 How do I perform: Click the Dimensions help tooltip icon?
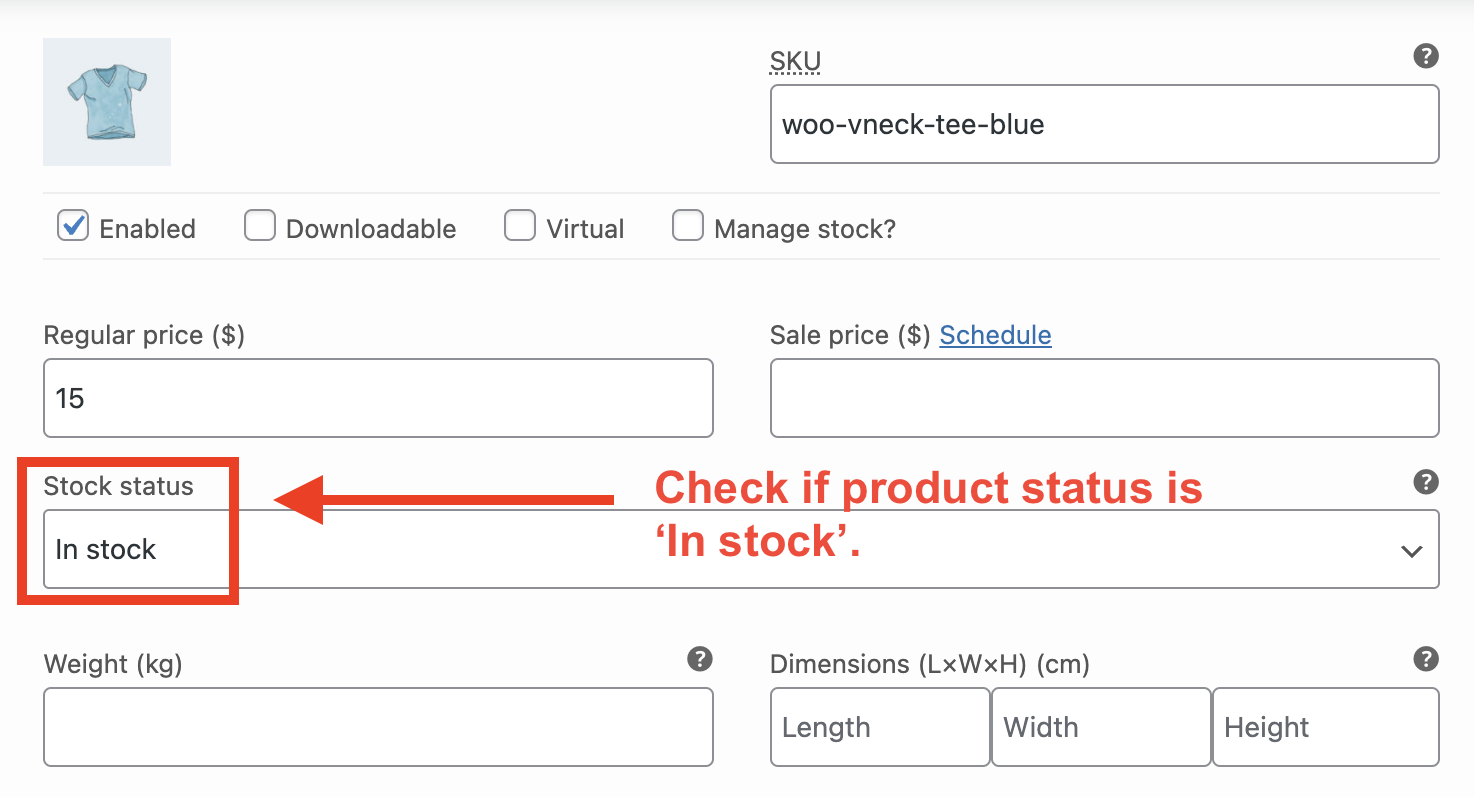1426,659
